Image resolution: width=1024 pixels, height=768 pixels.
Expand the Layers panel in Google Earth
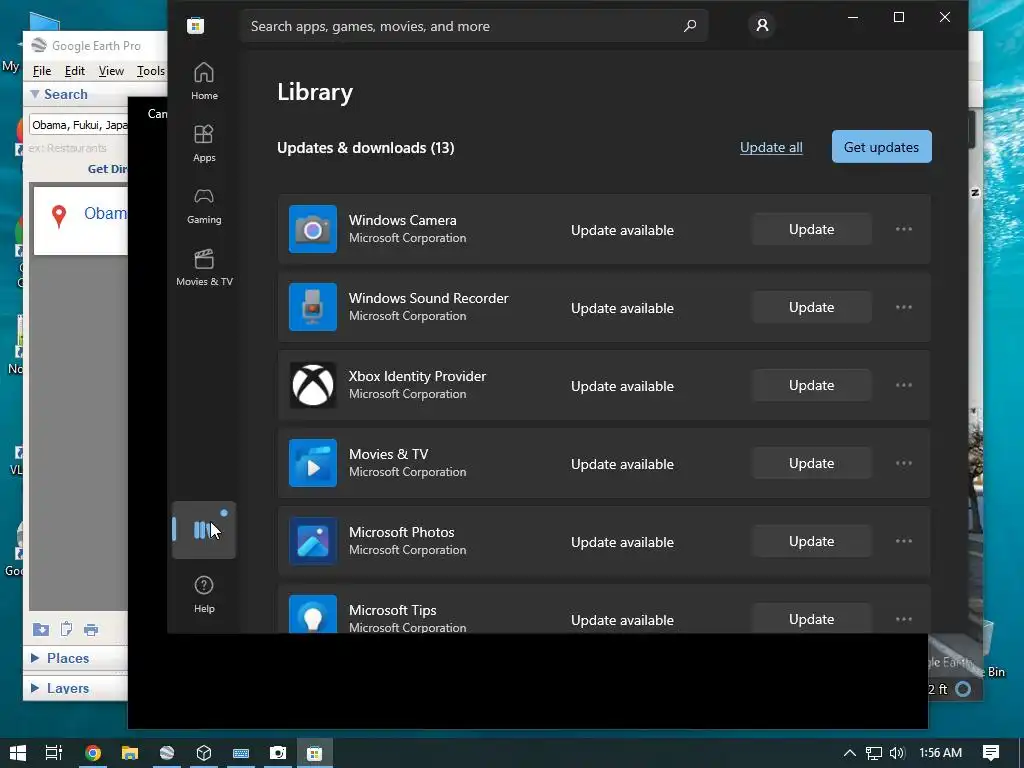35,688
